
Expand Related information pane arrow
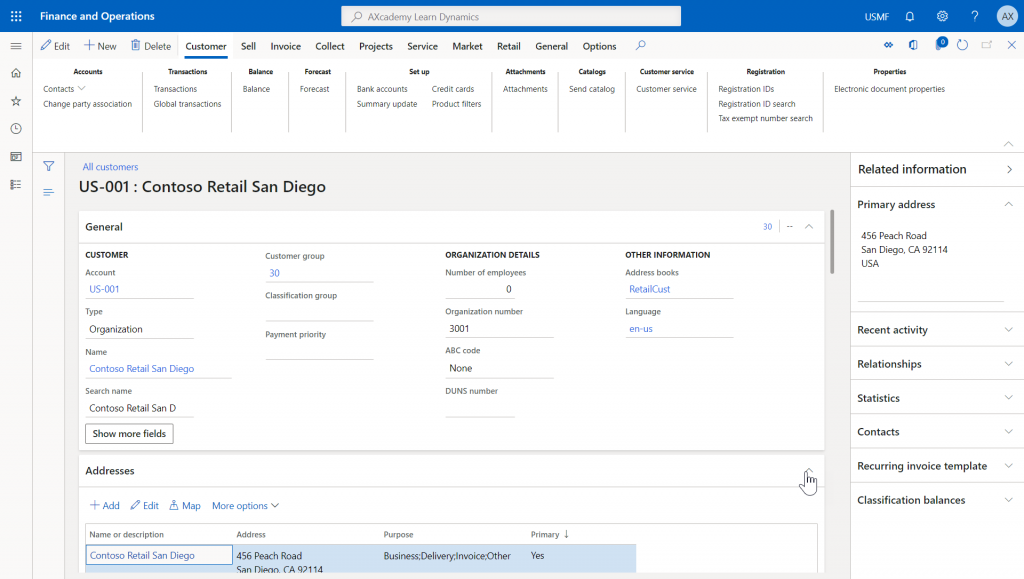[1010, 170]
